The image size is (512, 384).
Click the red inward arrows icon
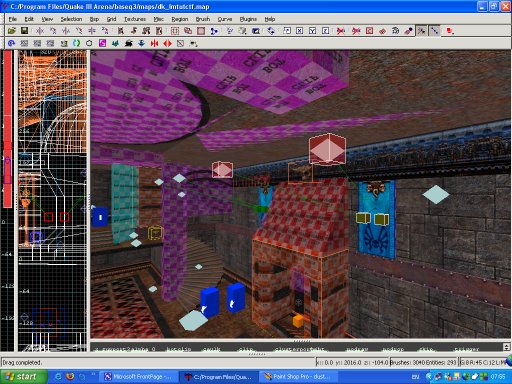click(154, 43)
